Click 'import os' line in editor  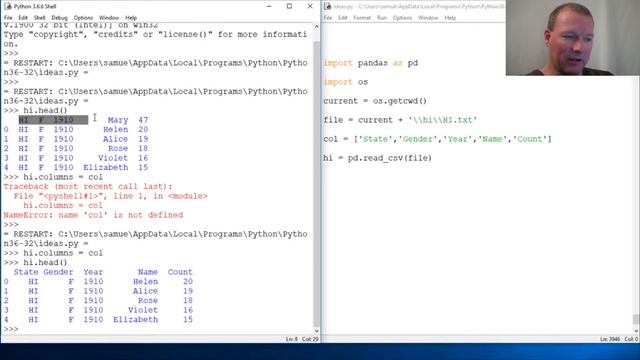click(x=346, y=82)
